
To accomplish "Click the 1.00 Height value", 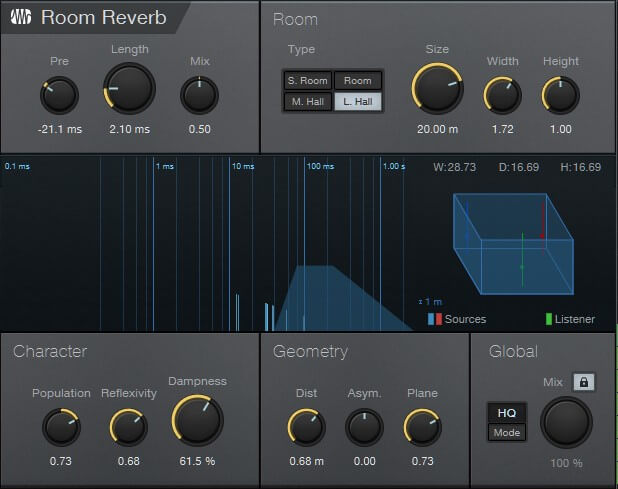I will tap(560, 129).
